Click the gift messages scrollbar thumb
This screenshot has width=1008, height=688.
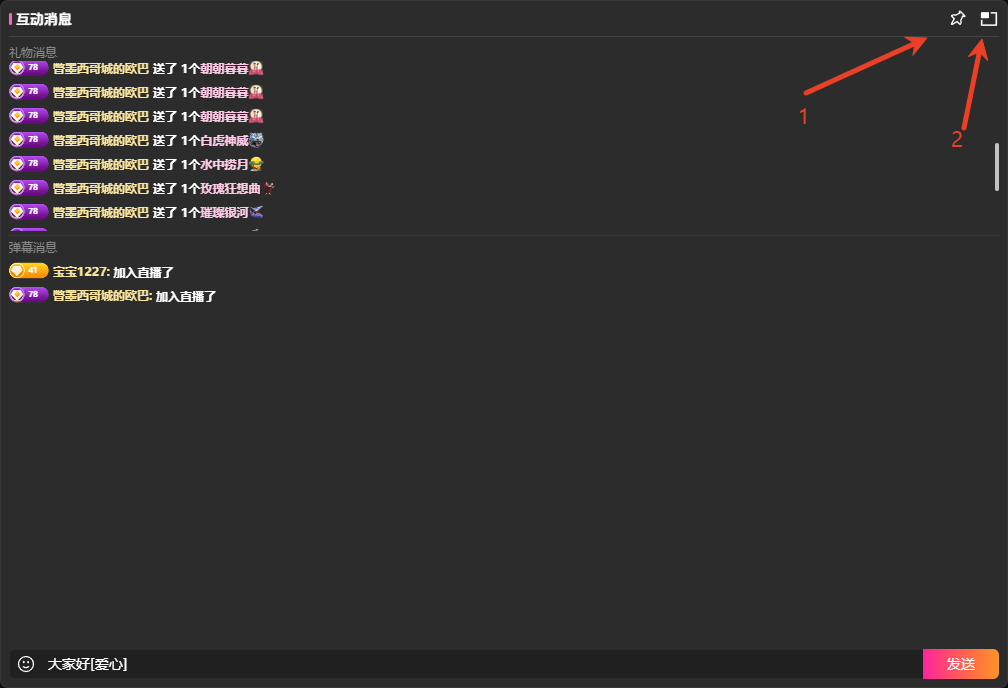[996, 166]
